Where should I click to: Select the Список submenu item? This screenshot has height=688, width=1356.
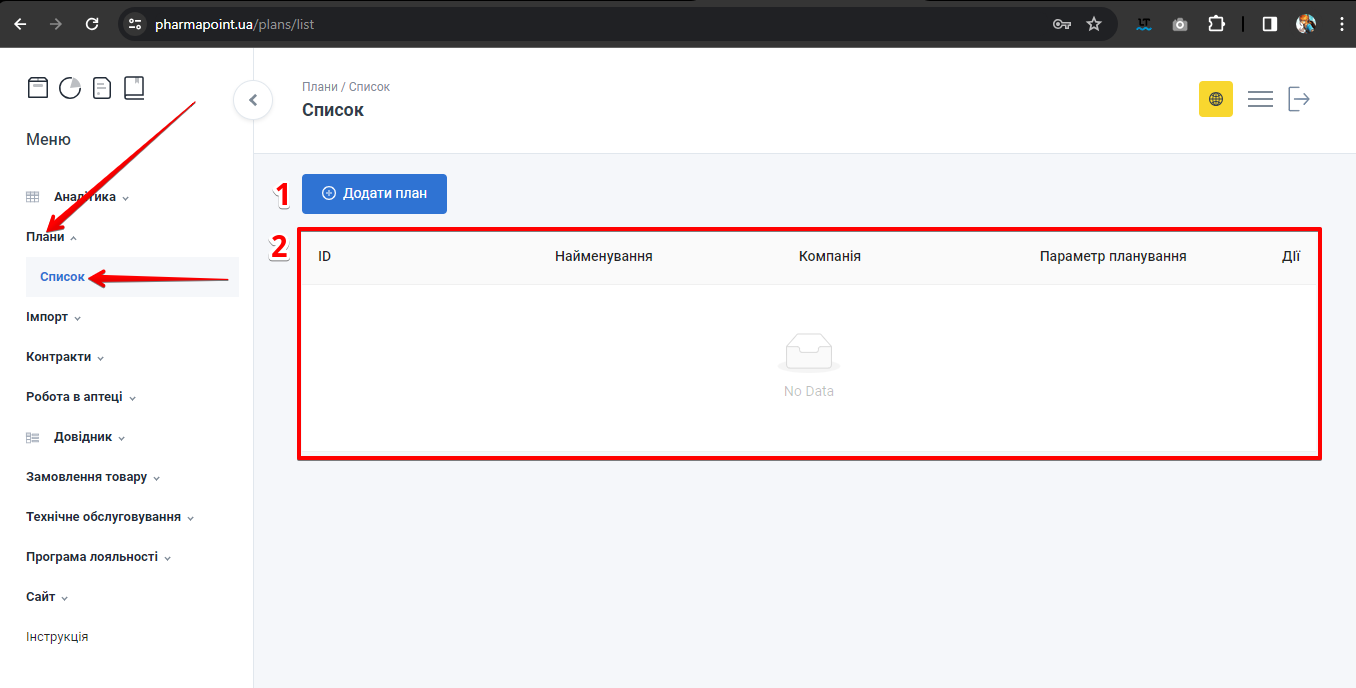coord(62,277)
